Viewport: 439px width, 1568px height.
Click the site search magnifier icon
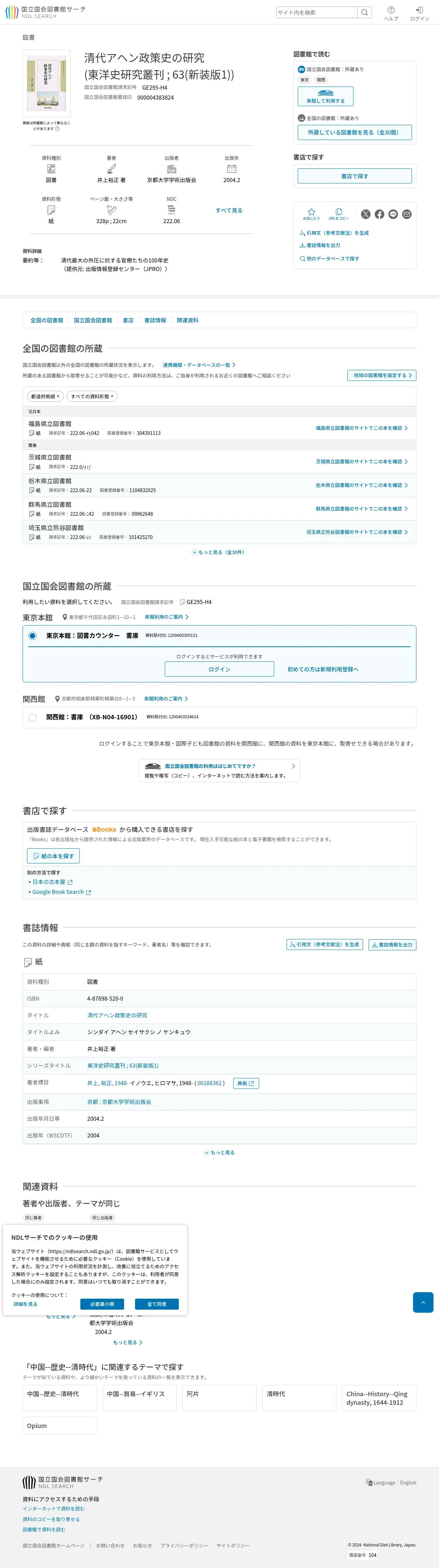coord(364,12)
